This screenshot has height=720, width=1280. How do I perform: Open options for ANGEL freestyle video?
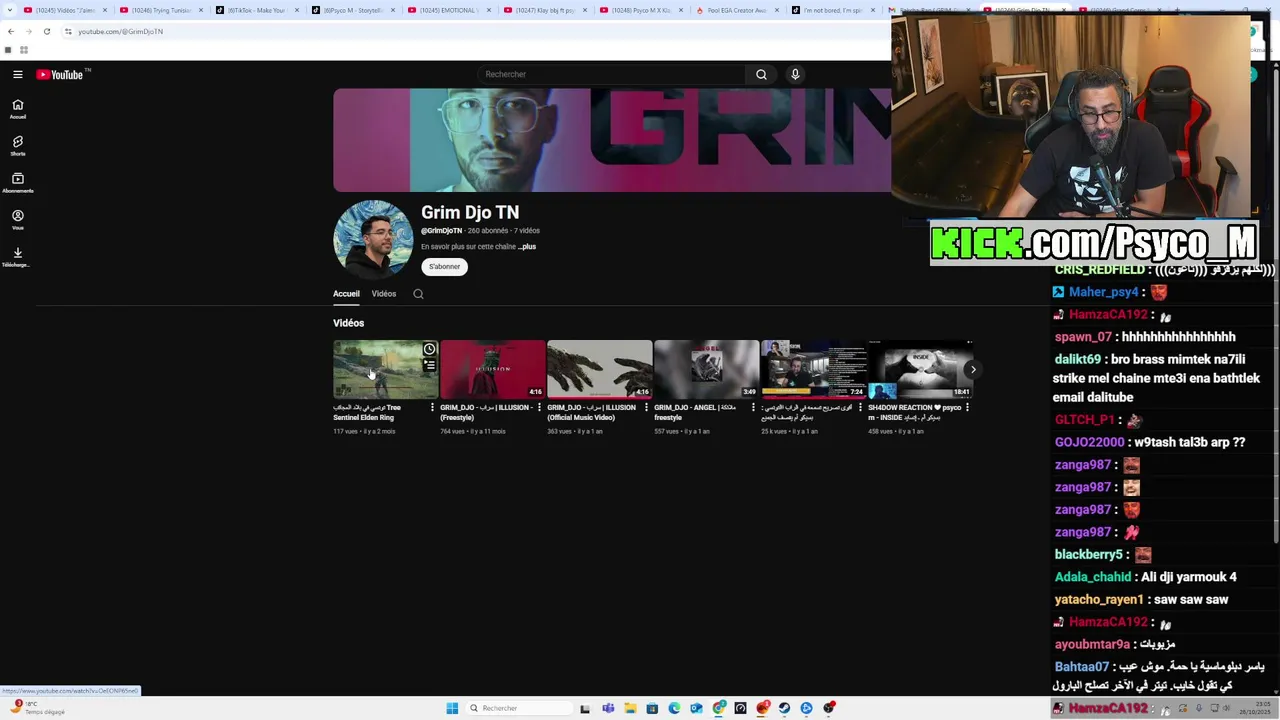[754, 407]
